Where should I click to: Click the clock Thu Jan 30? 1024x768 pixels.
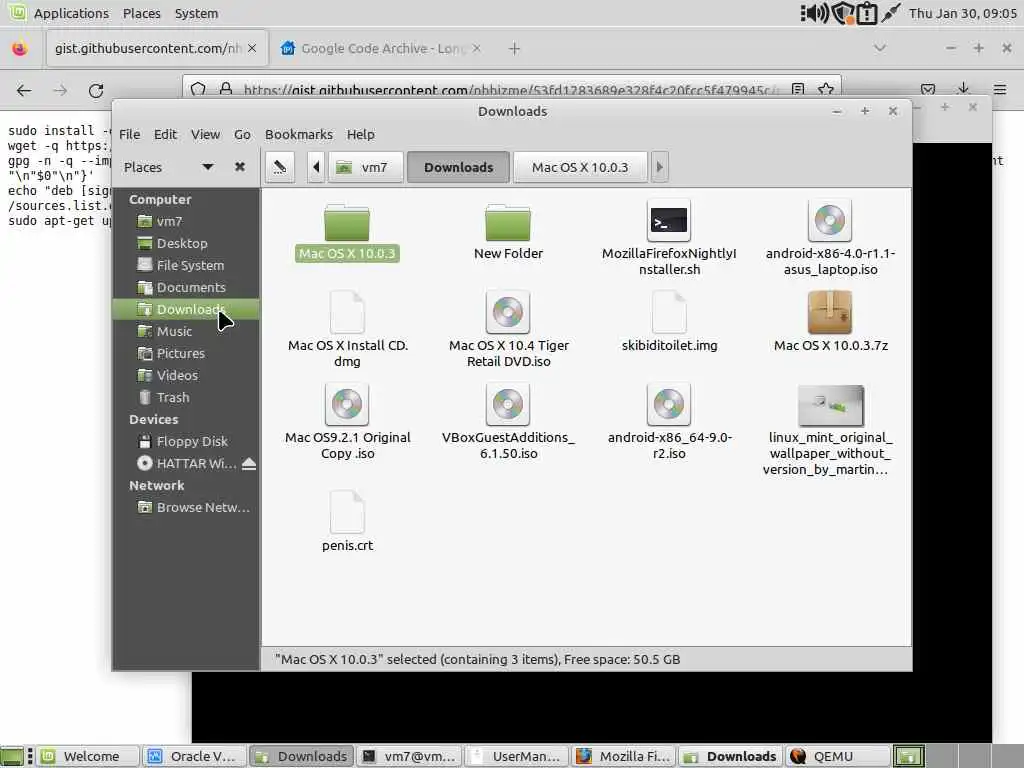(963, 13)
